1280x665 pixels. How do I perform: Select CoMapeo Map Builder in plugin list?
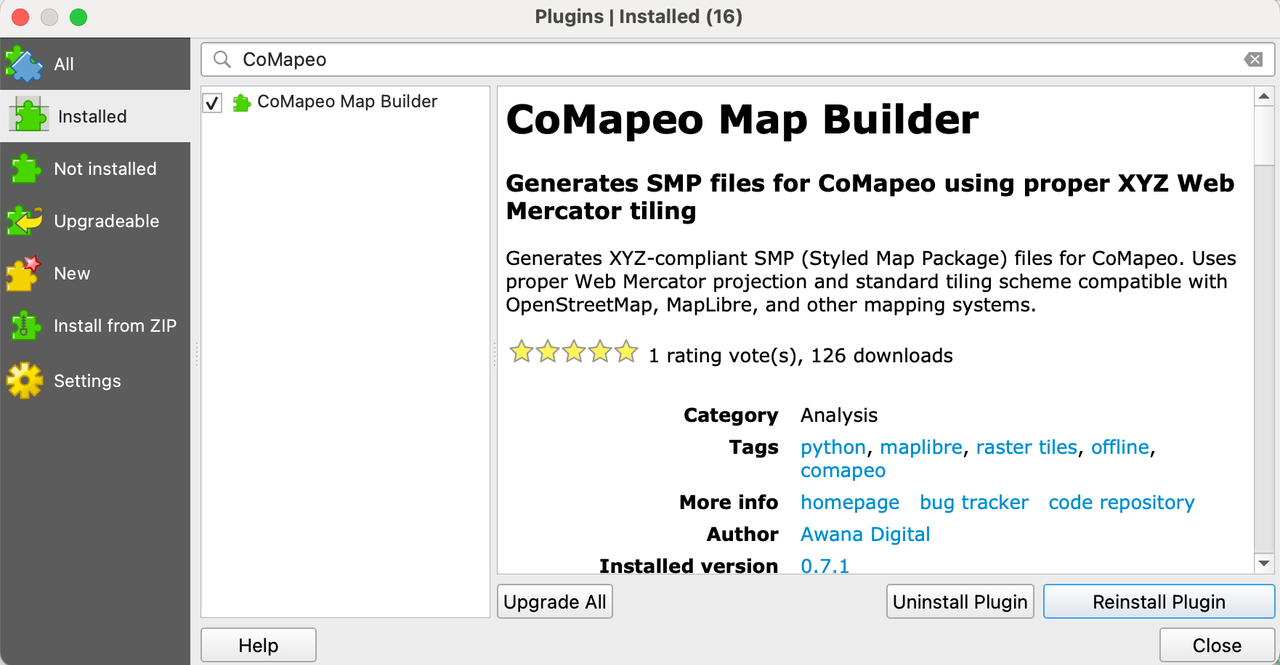click(345, 102)
